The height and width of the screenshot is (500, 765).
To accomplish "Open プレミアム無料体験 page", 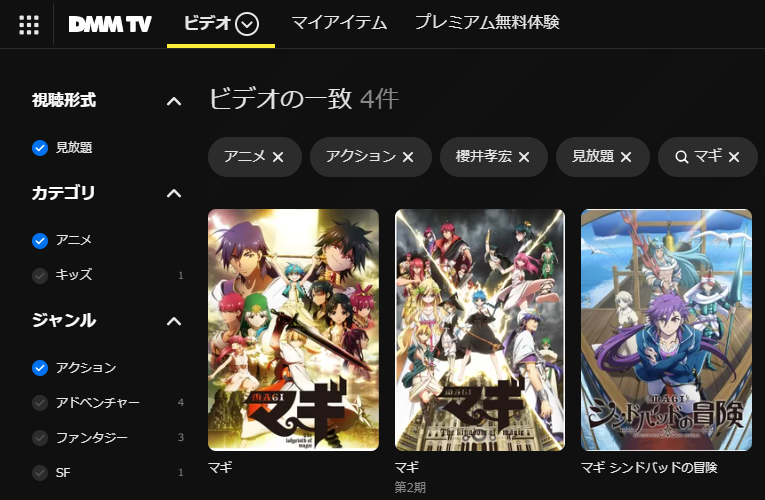I will (x=487, y=22).
